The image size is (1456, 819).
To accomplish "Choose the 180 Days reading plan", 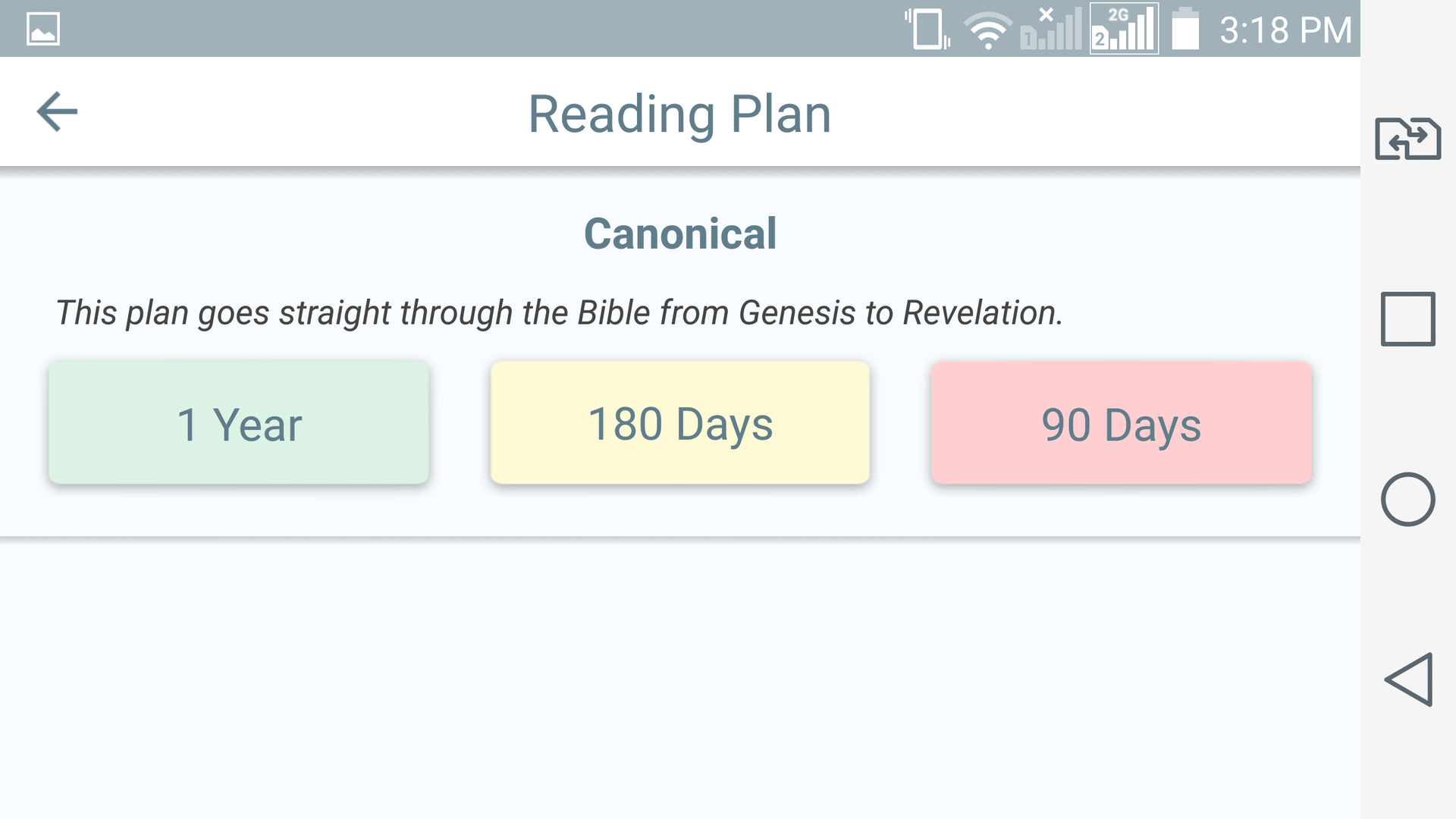I will pyautogui.click(x=680, y=423).
